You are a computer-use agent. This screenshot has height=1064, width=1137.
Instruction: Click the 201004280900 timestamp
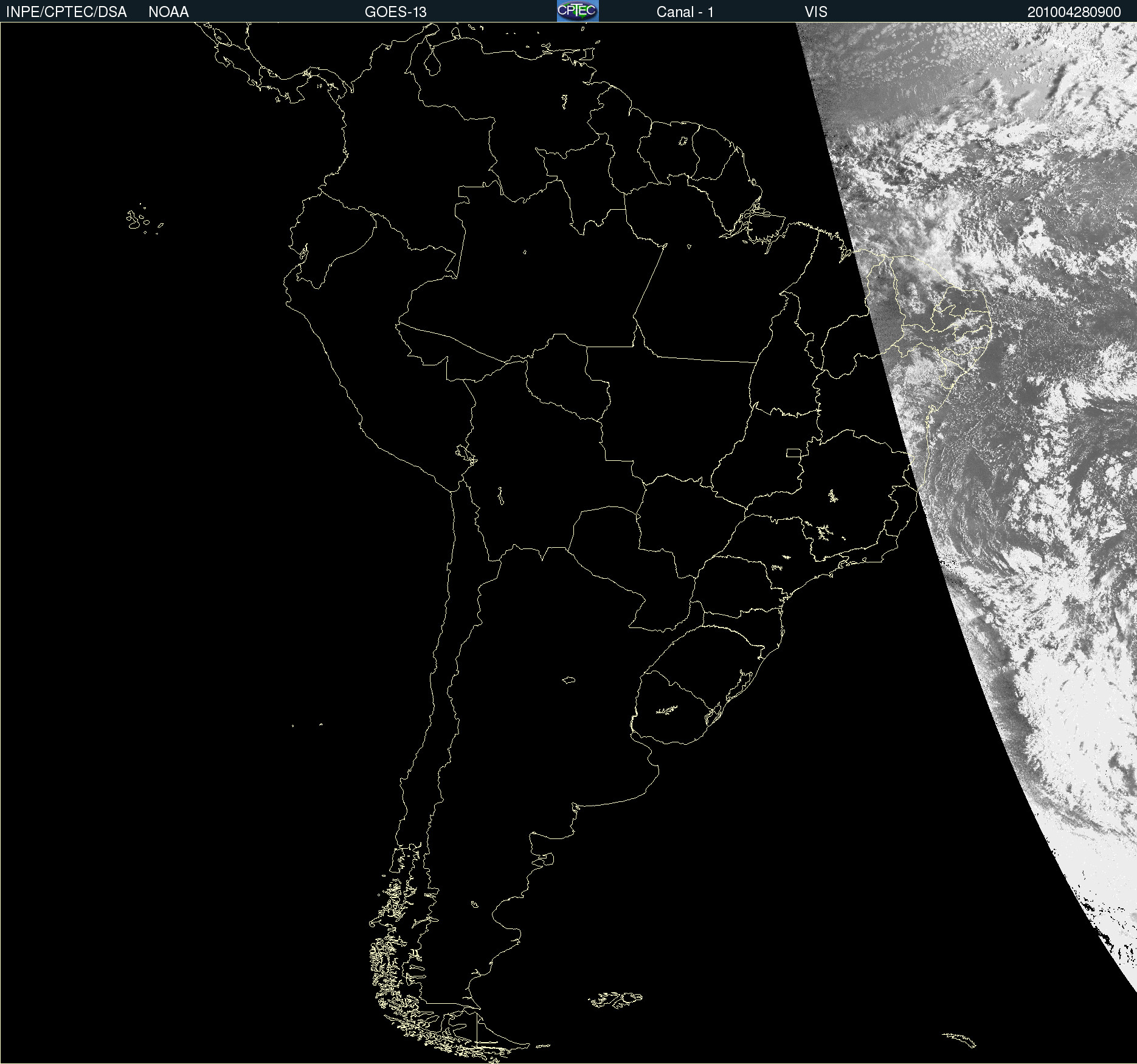pos(1074,12)
